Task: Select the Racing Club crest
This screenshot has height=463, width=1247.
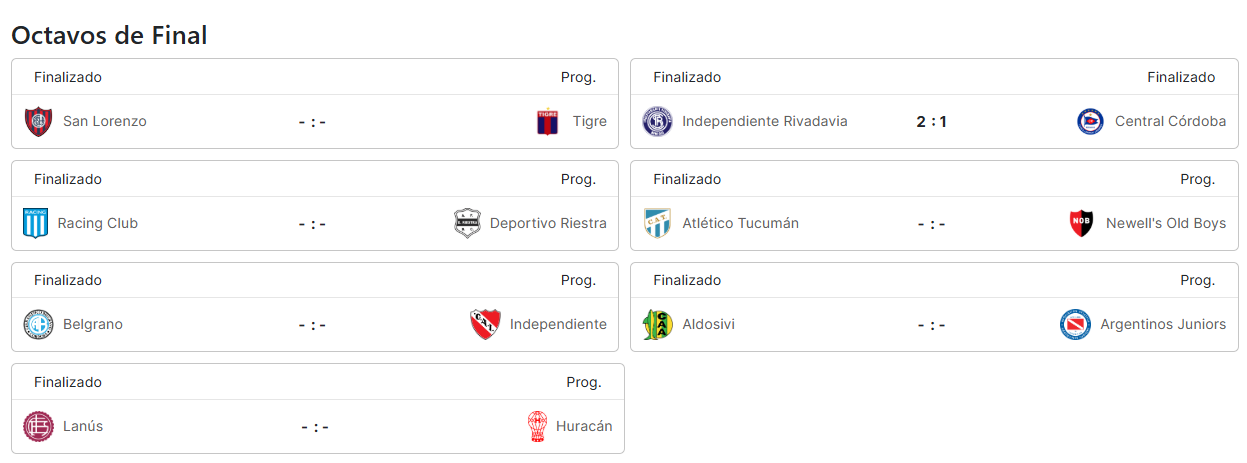Action: 36,224
